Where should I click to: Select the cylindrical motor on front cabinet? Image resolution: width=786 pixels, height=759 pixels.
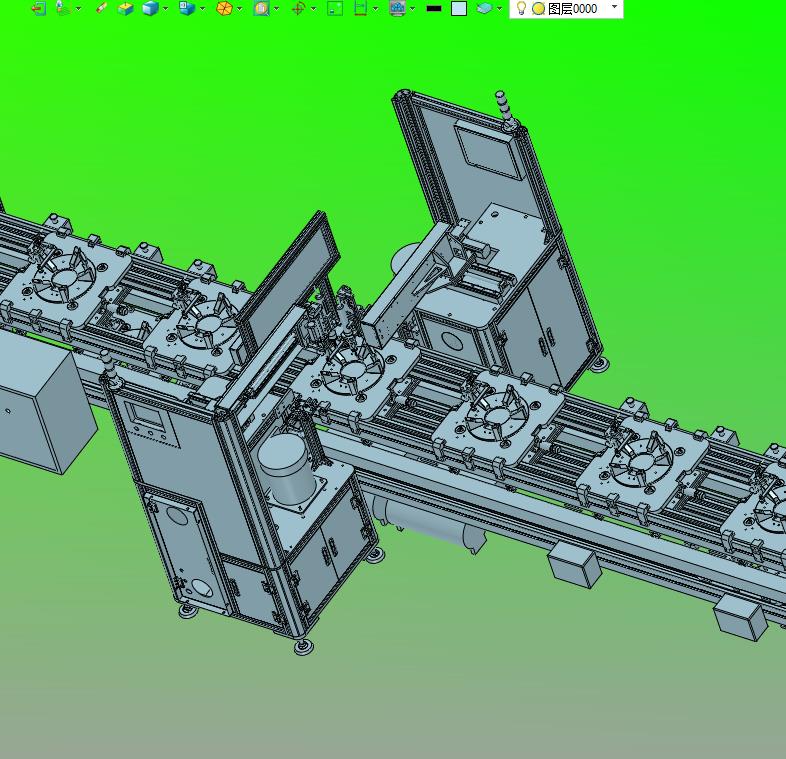tap(289, 468)
